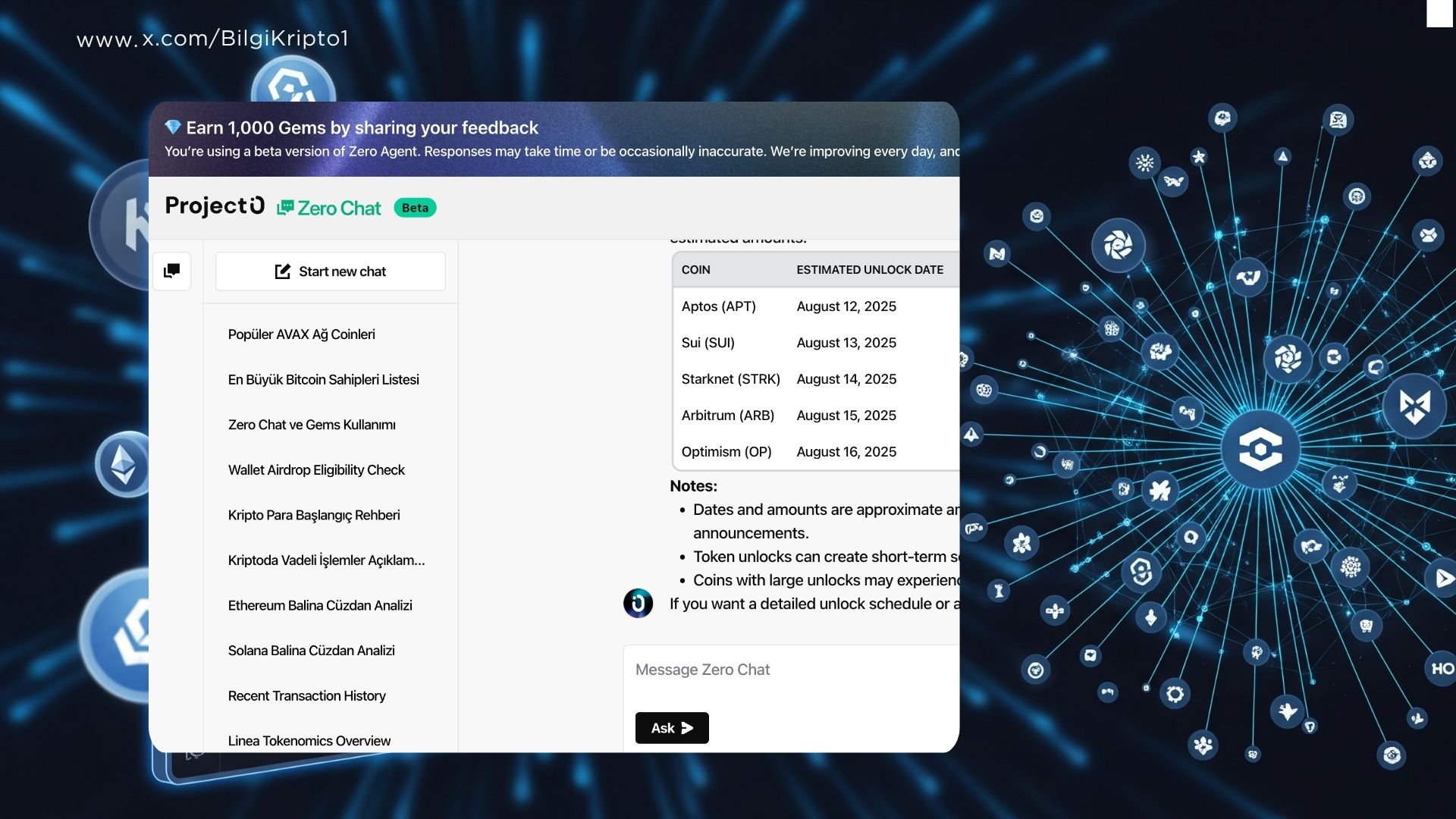
Task: Click the Zero Chat logo
Action: [x=329, y=208]
